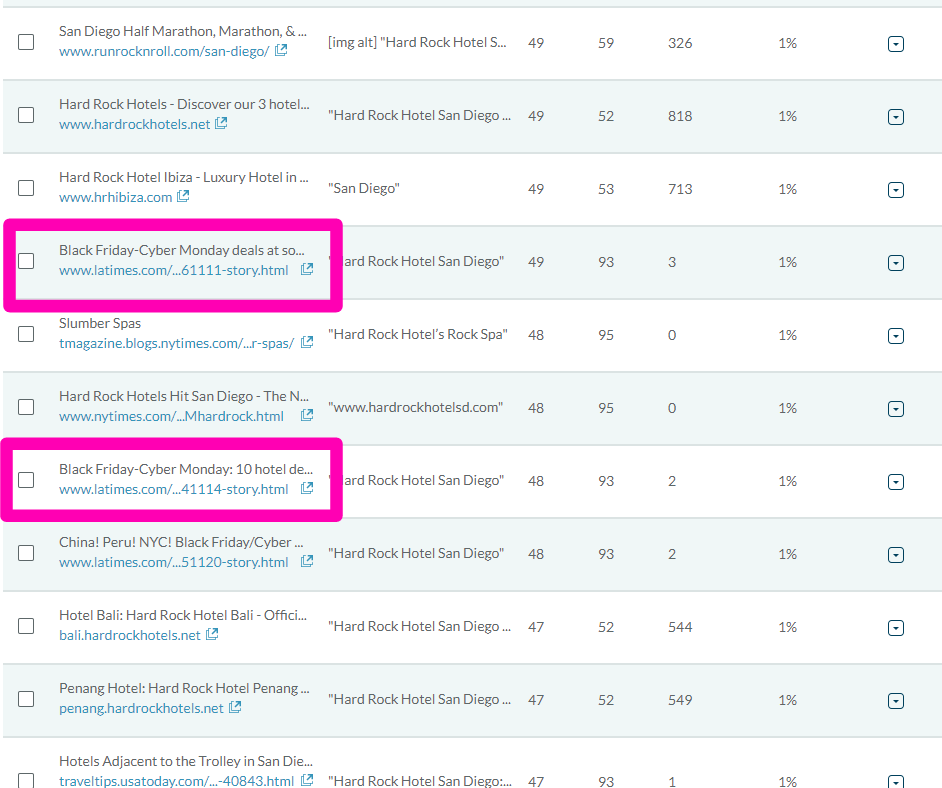This screenshot has height=788, width=942.
Task: Open external icon for traveltips.usatoday.com link
Action: coord(307,780)
